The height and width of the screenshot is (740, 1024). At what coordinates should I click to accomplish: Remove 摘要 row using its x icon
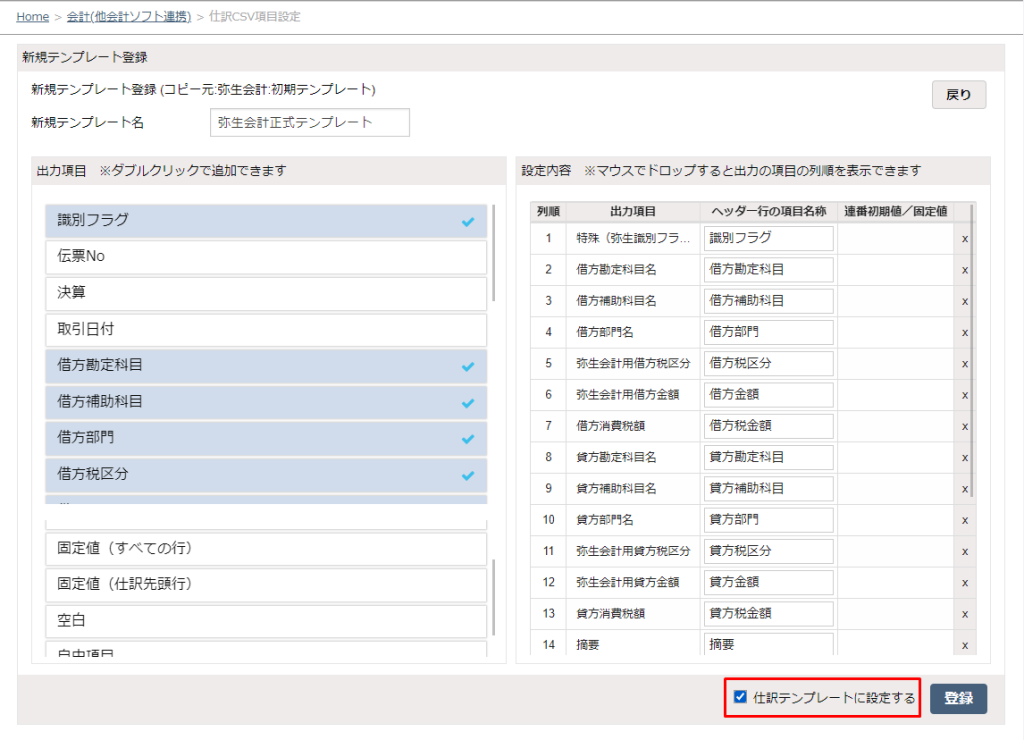coord(964,644)
